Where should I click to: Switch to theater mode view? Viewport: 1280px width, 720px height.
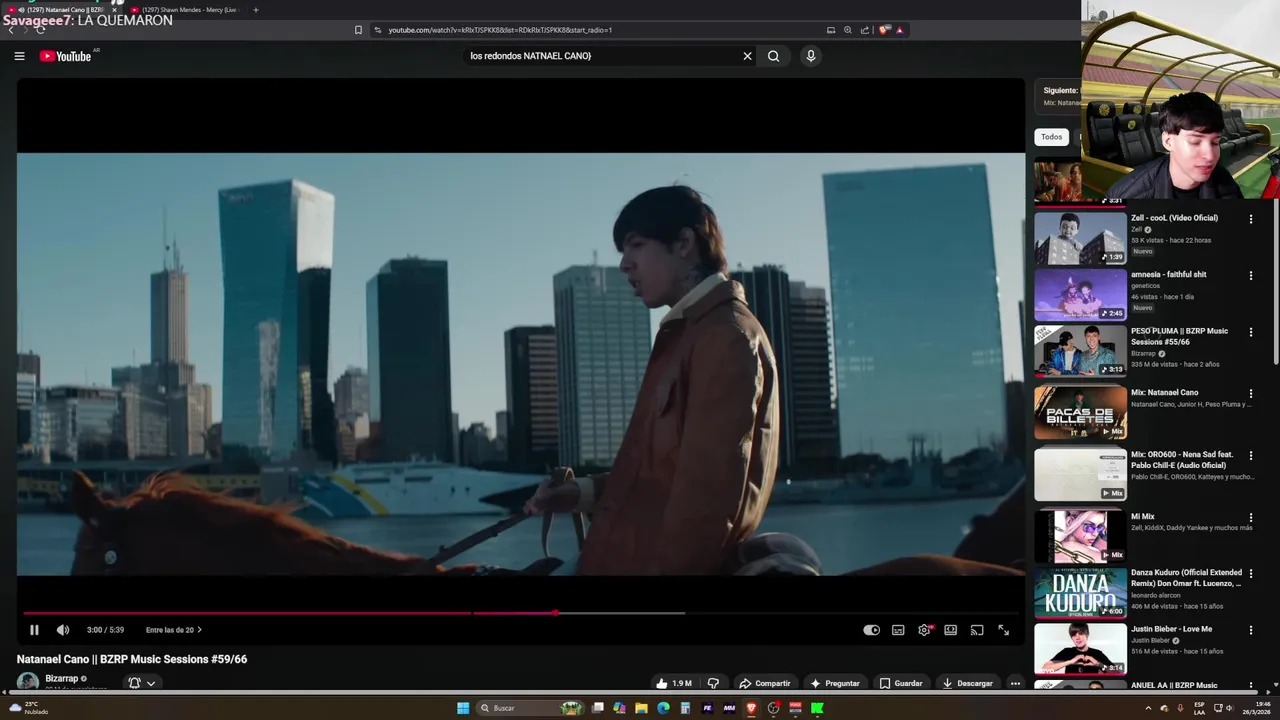pos(951,630)
